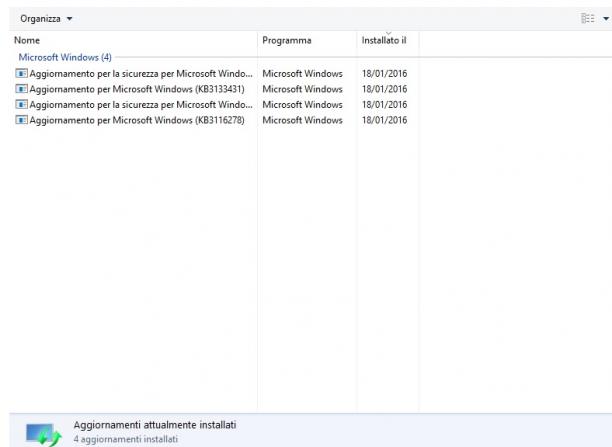612x447 pixels.
Task: Open the Organizza dropdown menu
Action: (46, 19)
